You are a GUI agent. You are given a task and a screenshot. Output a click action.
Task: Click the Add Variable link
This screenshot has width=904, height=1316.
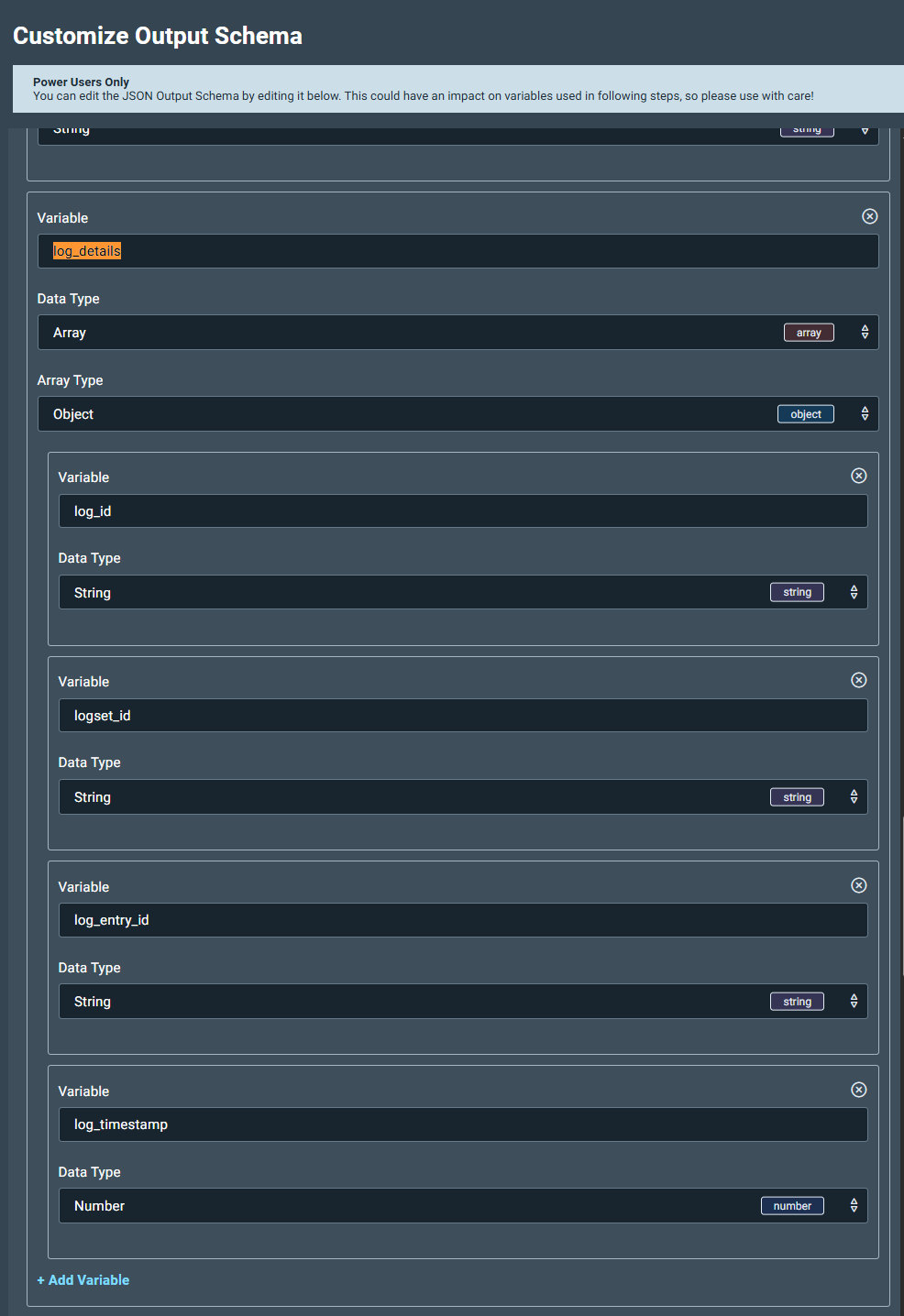(x=83, y=1280)
